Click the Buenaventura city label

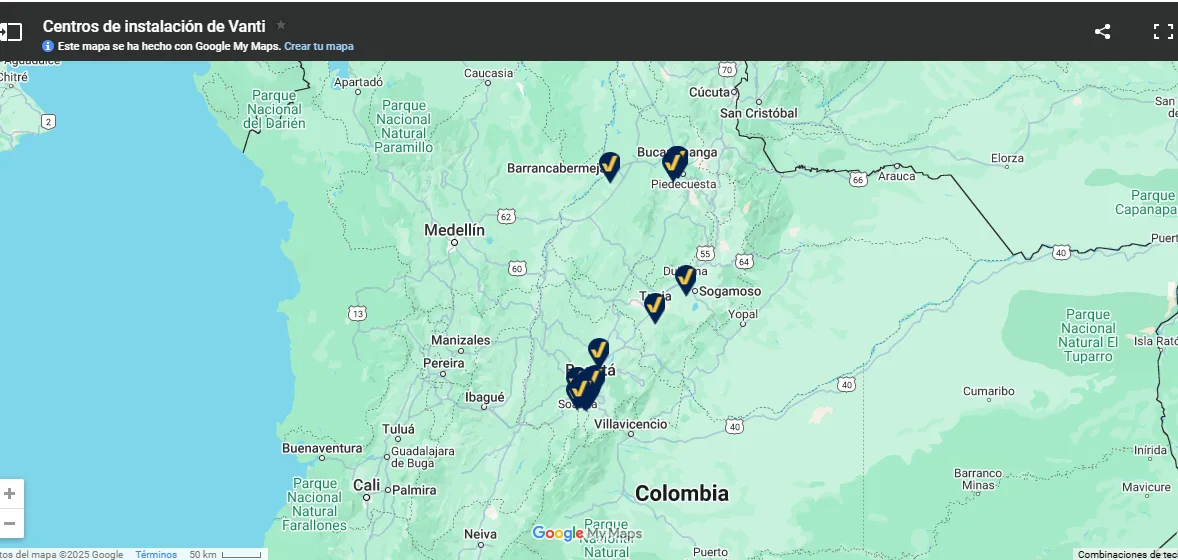pos(322,448)
